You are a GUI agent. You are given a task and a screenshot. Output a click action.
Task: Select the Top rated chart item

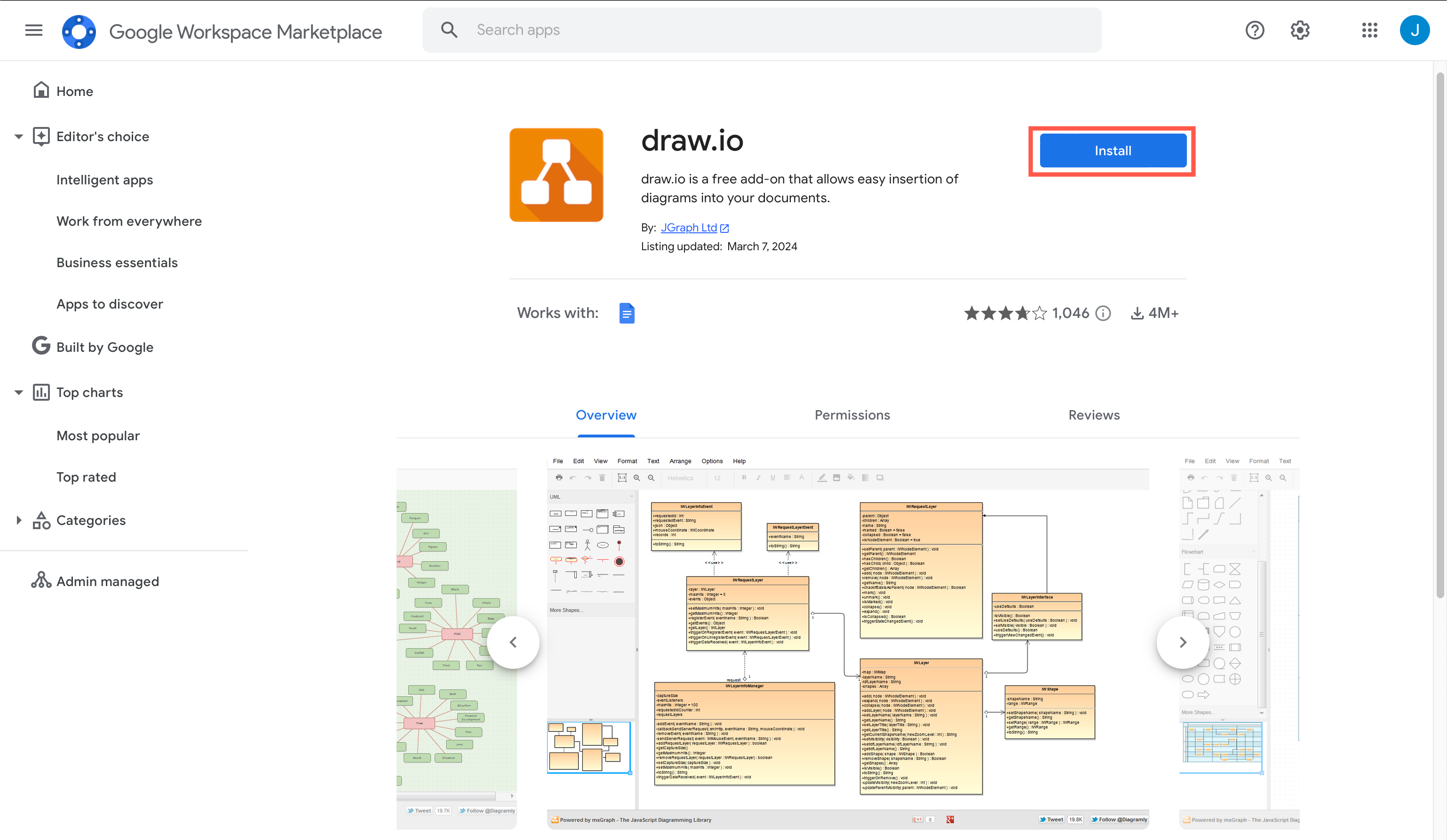(86, 477)
